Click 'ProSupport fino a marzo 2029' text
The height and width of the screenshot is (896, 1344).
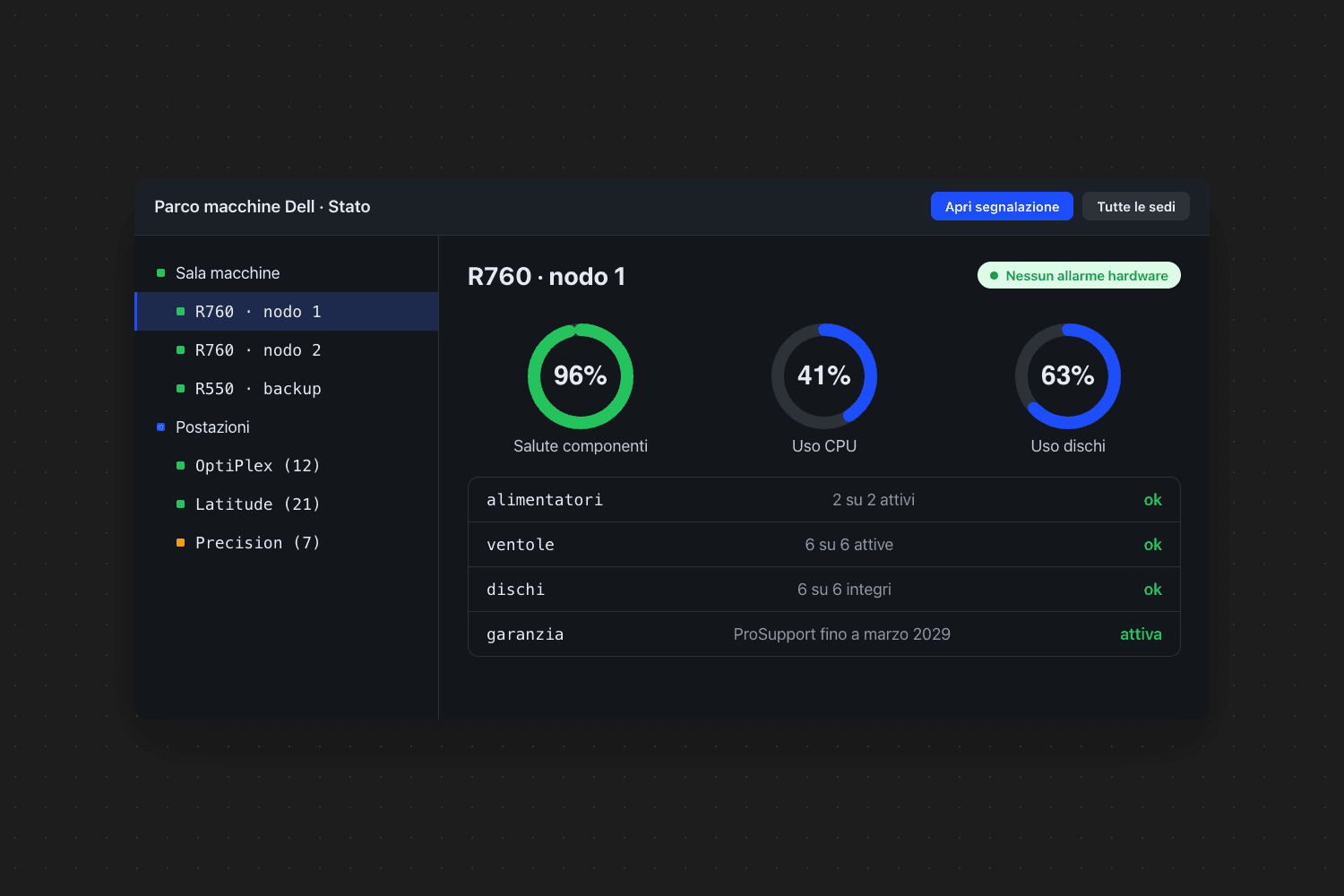(x=842, y=634)
